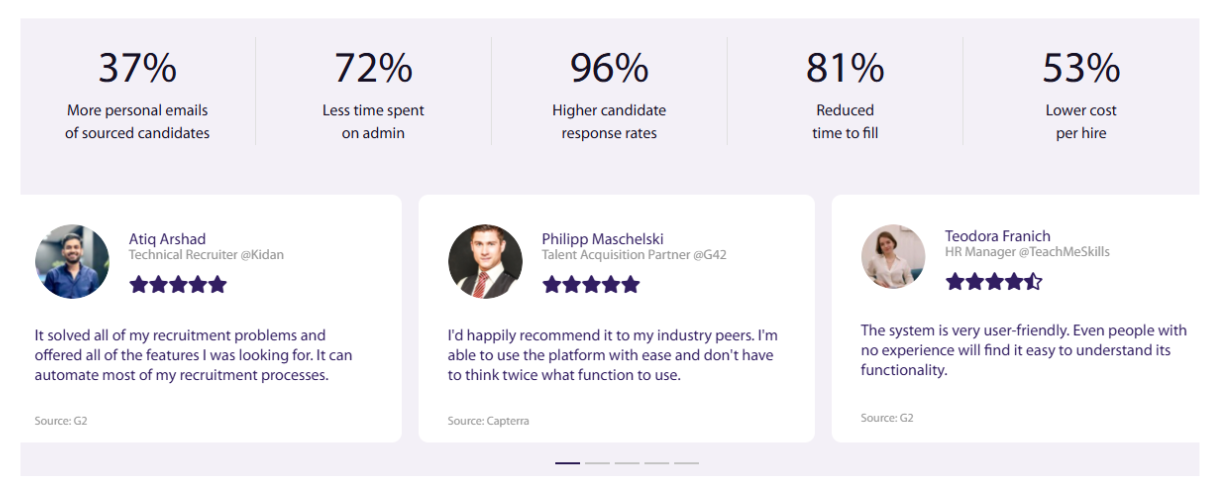Click Atiq Arshad's five-star rating
The width and height of the screenshot is (1219, 498).
(x=178, y=285)
